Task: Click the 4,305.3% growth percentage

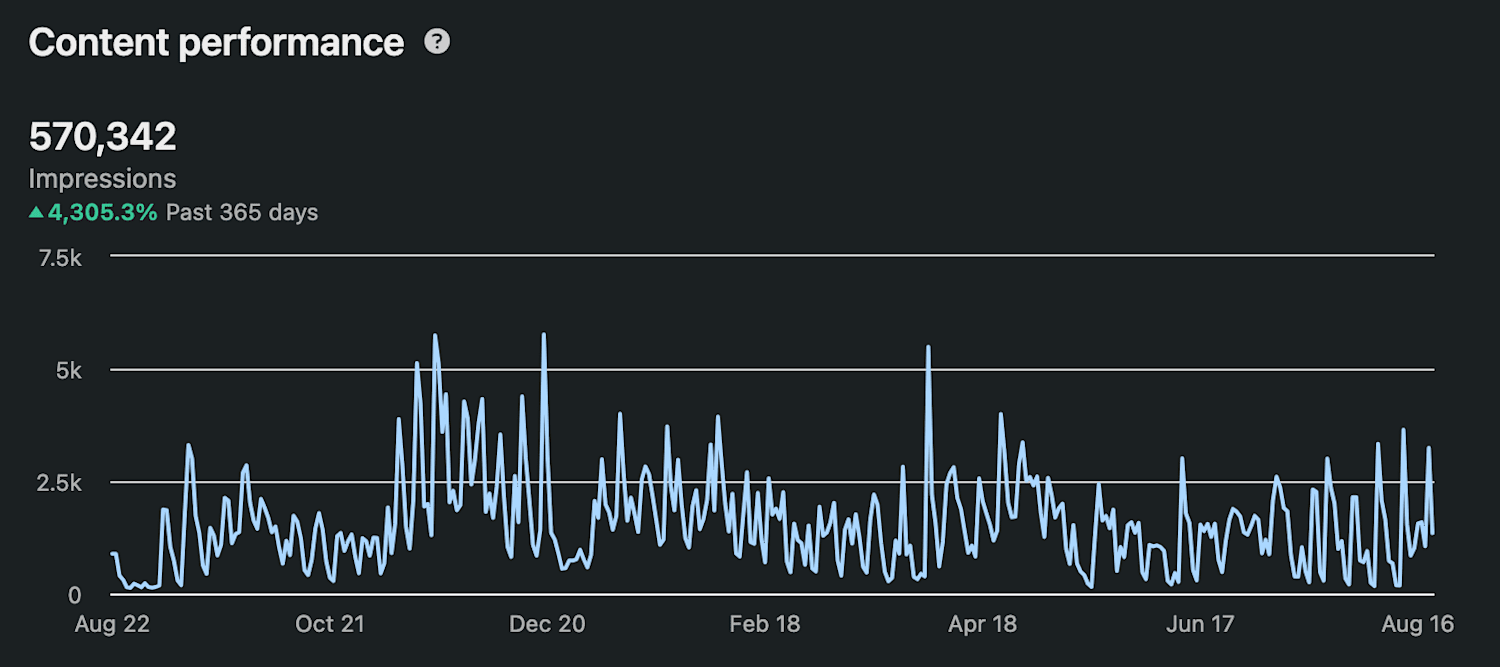Action: pyautogui.click(x=103, y=212)
